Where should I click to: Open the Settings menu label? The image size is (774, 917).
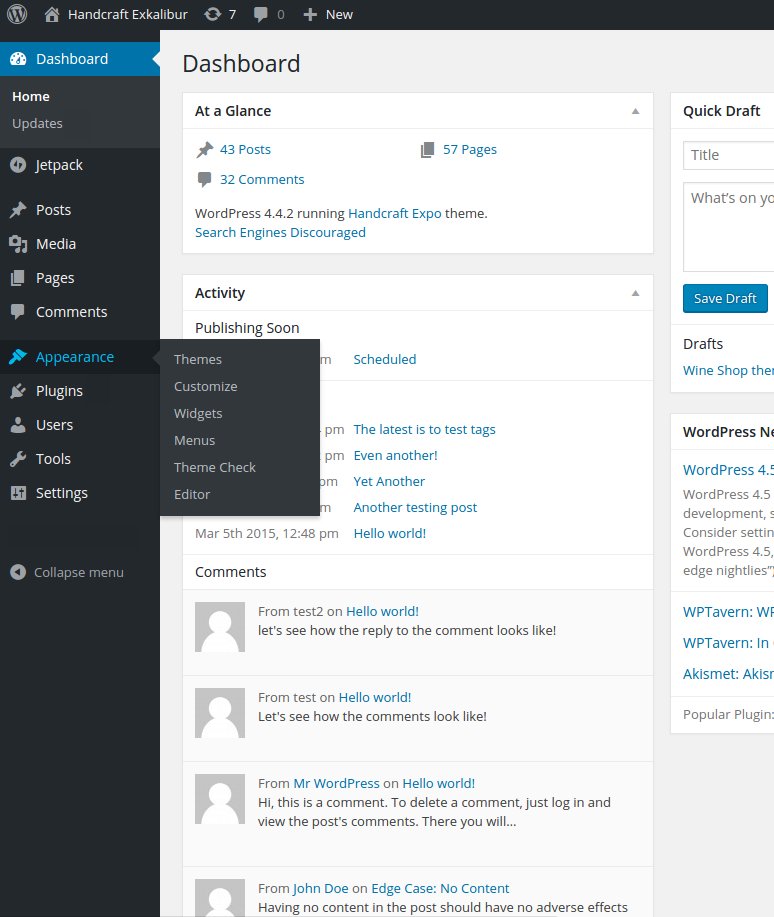(x=61, y=493)
